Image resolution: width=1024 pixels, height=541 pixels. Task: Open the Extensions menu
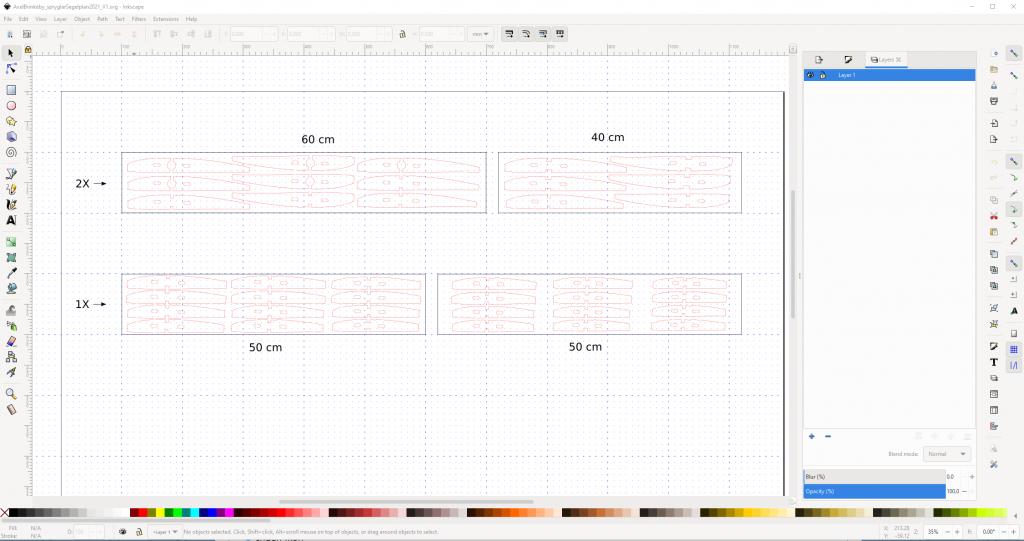166,19
